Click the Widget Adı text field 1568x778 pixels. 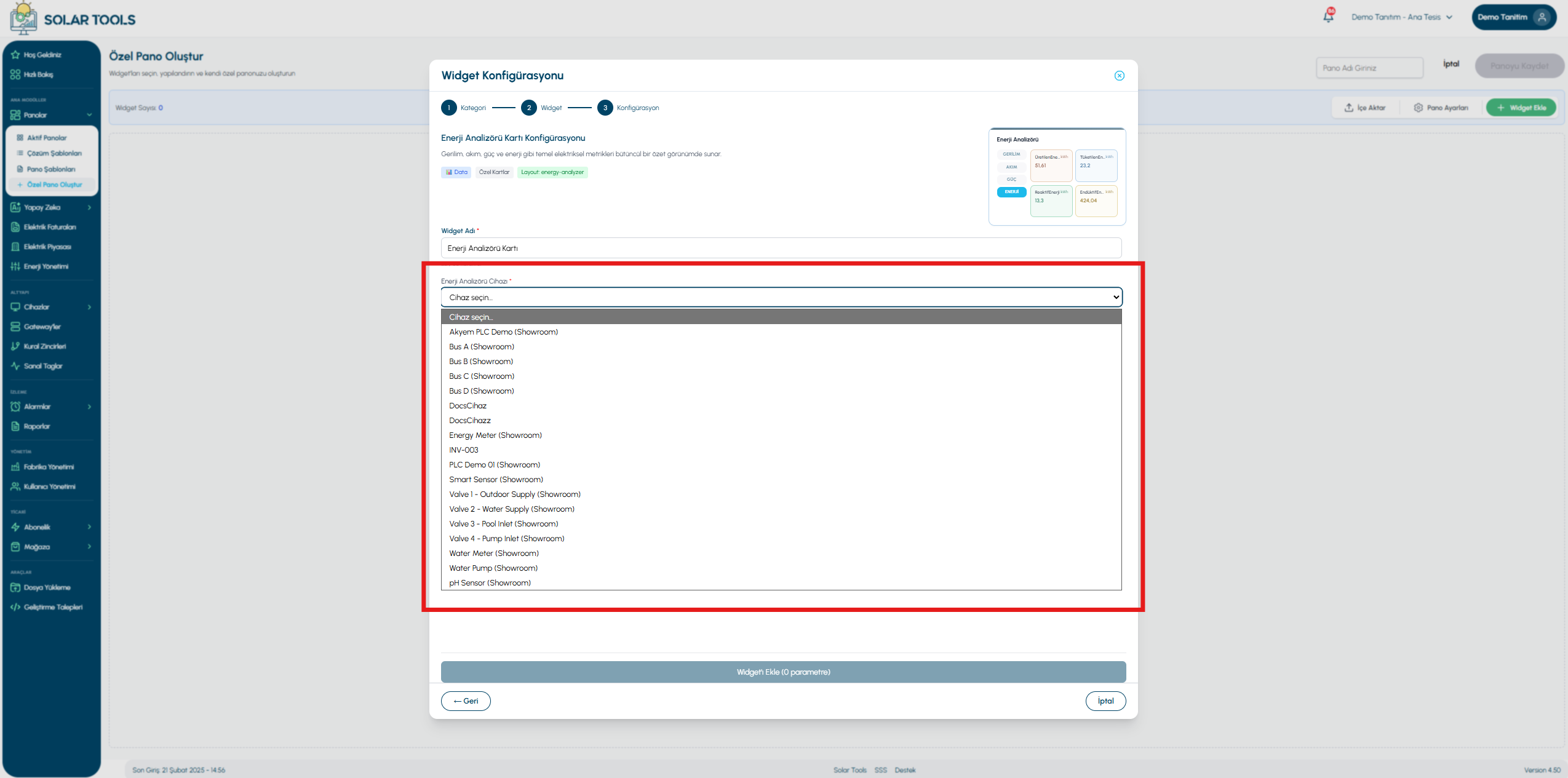pyautogui.click(x=781, y=248)
